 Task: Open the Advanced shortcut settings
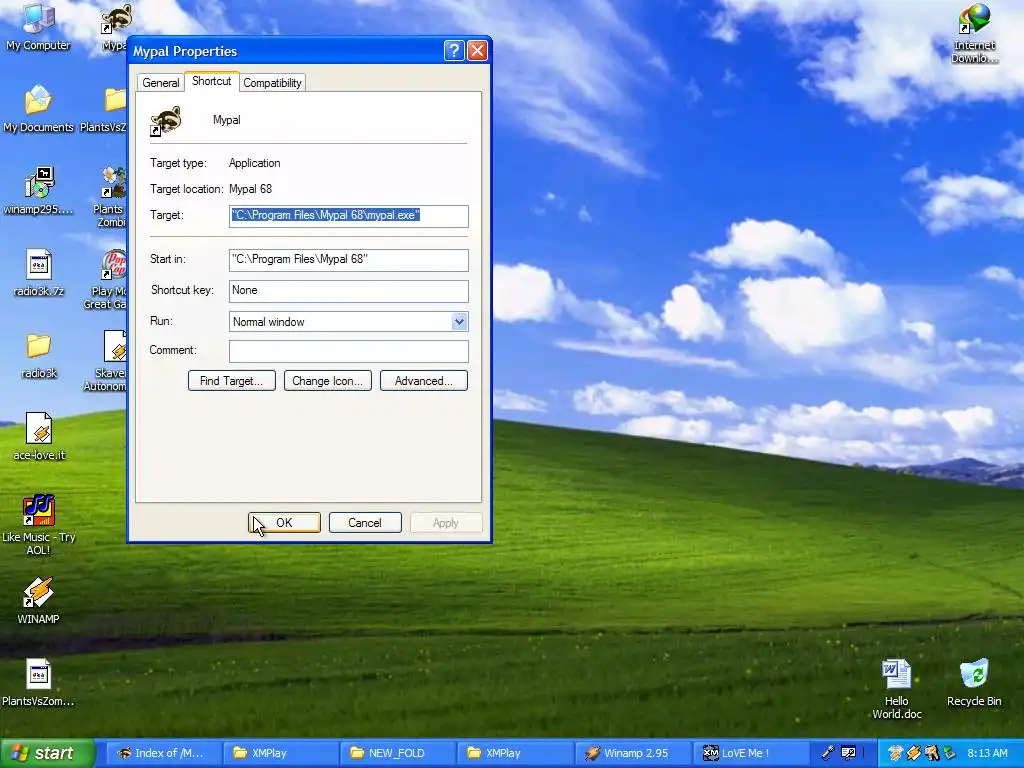point(424,381)
